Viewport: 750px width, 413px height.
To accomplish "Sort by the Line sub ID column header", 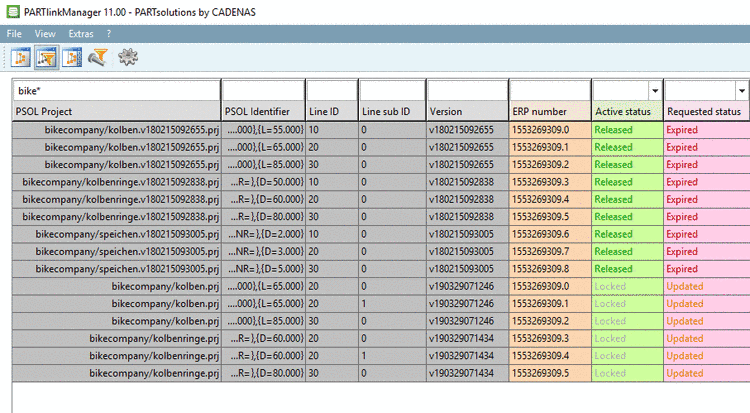I will pyautogui.click(x=392, y=112).
